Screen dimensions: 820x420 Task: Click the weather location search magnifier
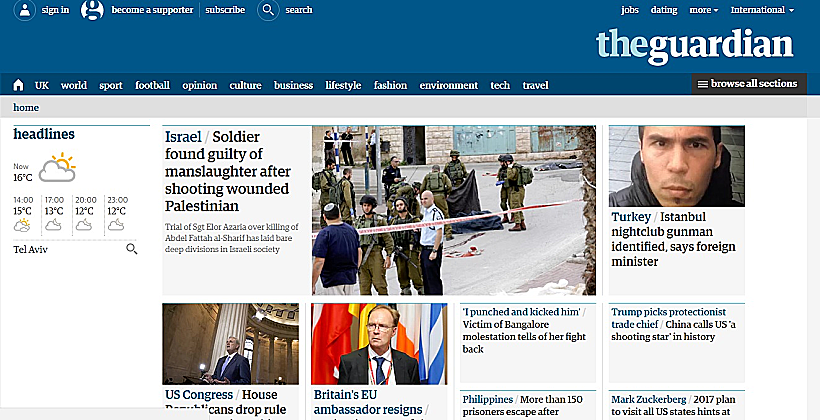click(x=132, y=249)
